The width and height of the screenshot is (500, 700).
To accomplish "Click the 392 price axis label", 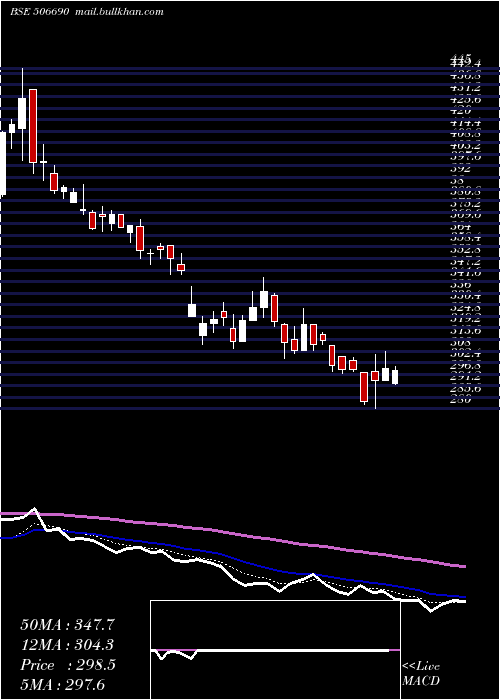I will pyautogui.click(x=461, y=169).
